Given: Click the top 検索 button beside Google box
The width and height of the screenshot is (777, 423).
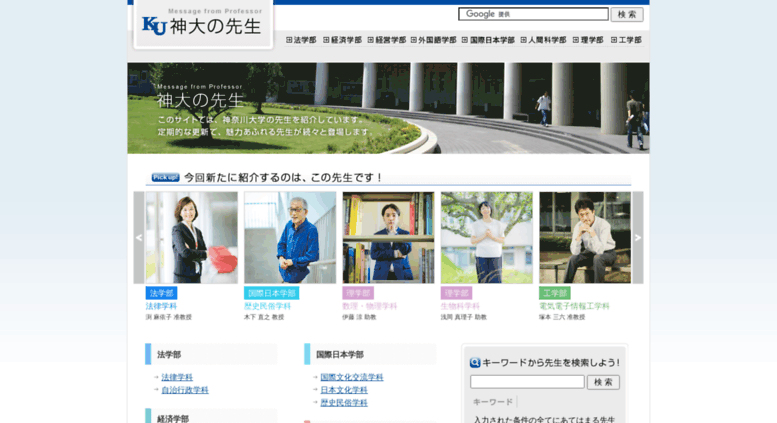Looking at the screenshot, I should [x=627, y=14].
